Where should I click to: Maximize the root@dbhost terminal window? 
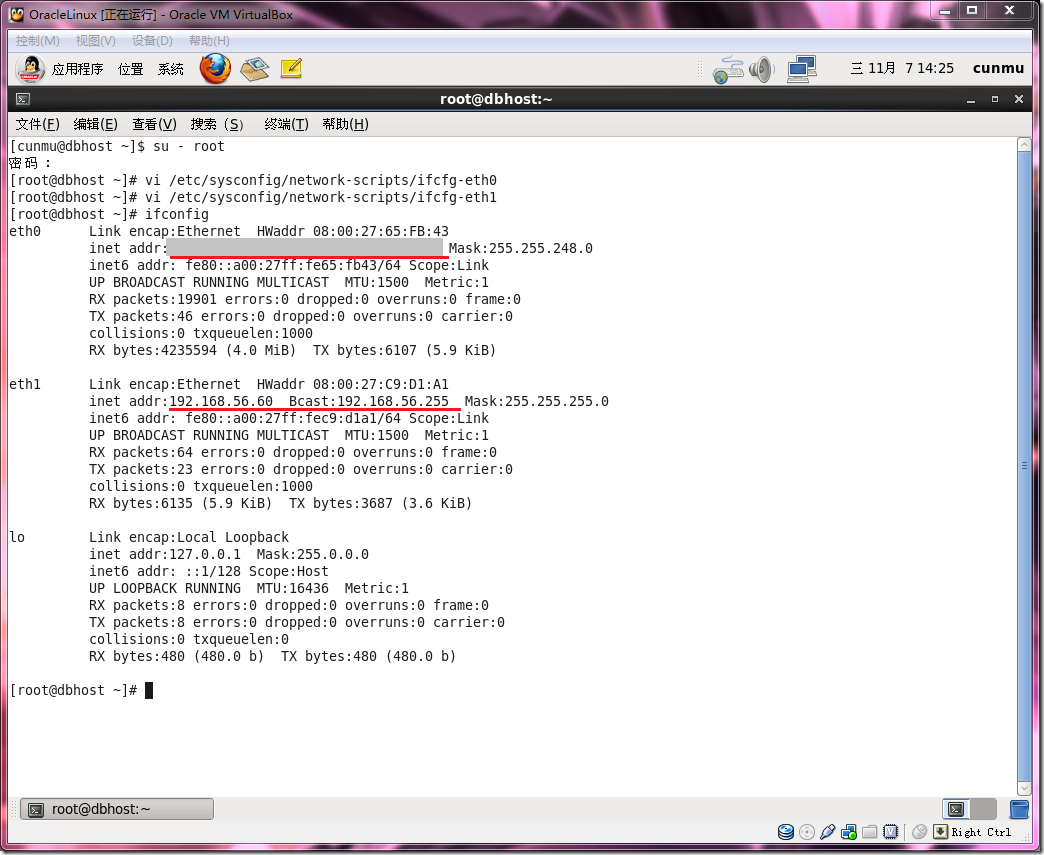[995, 99]
